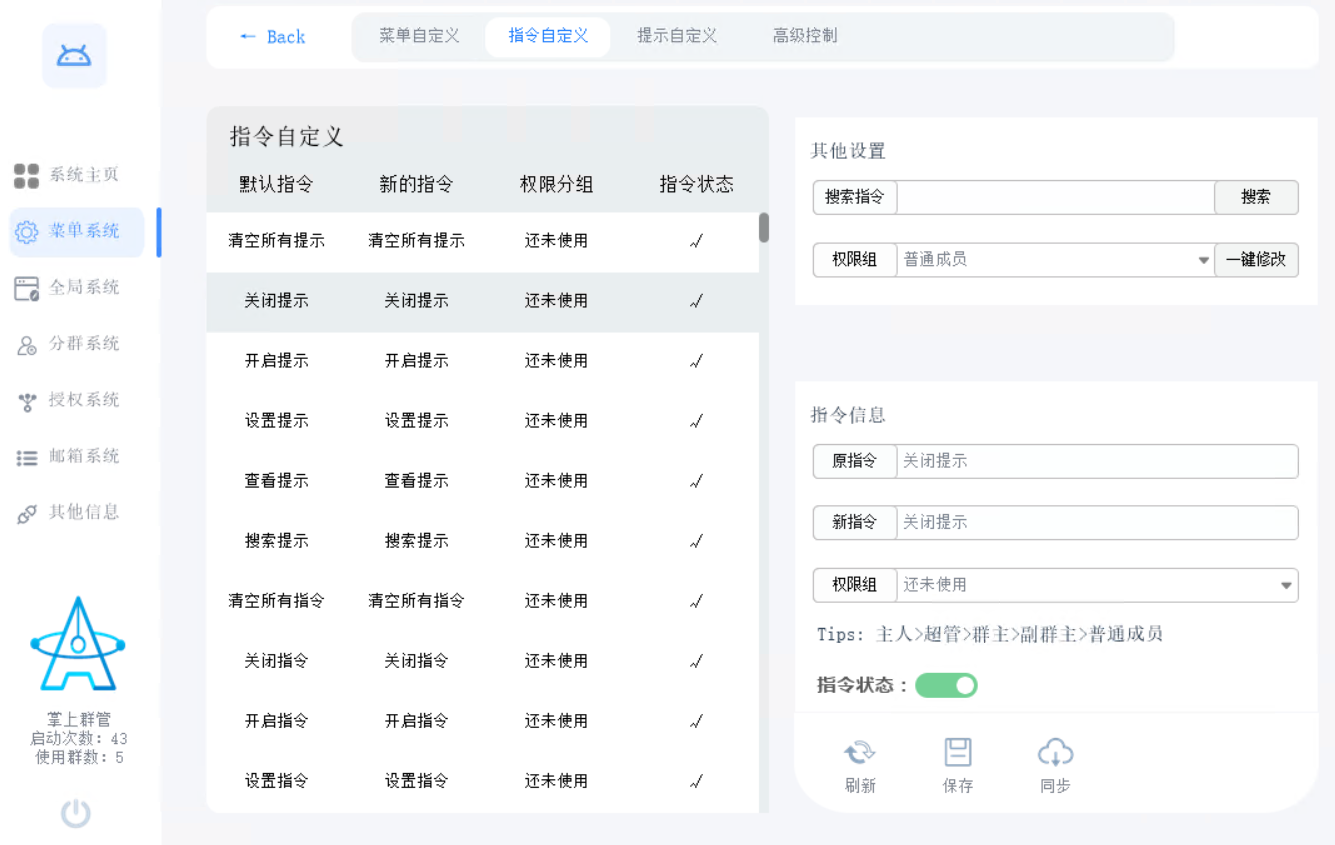Click the 搜索 button

point(1256,198)
